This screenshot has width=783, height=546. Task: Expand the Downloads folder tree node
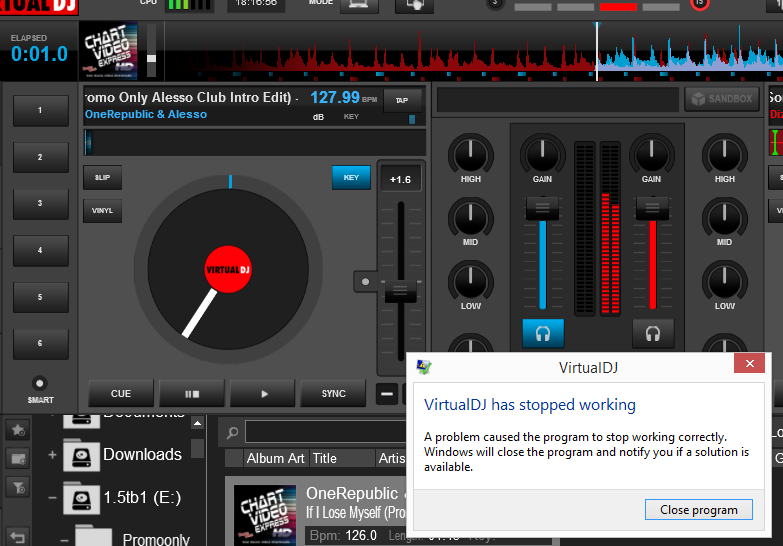(52, 455)
